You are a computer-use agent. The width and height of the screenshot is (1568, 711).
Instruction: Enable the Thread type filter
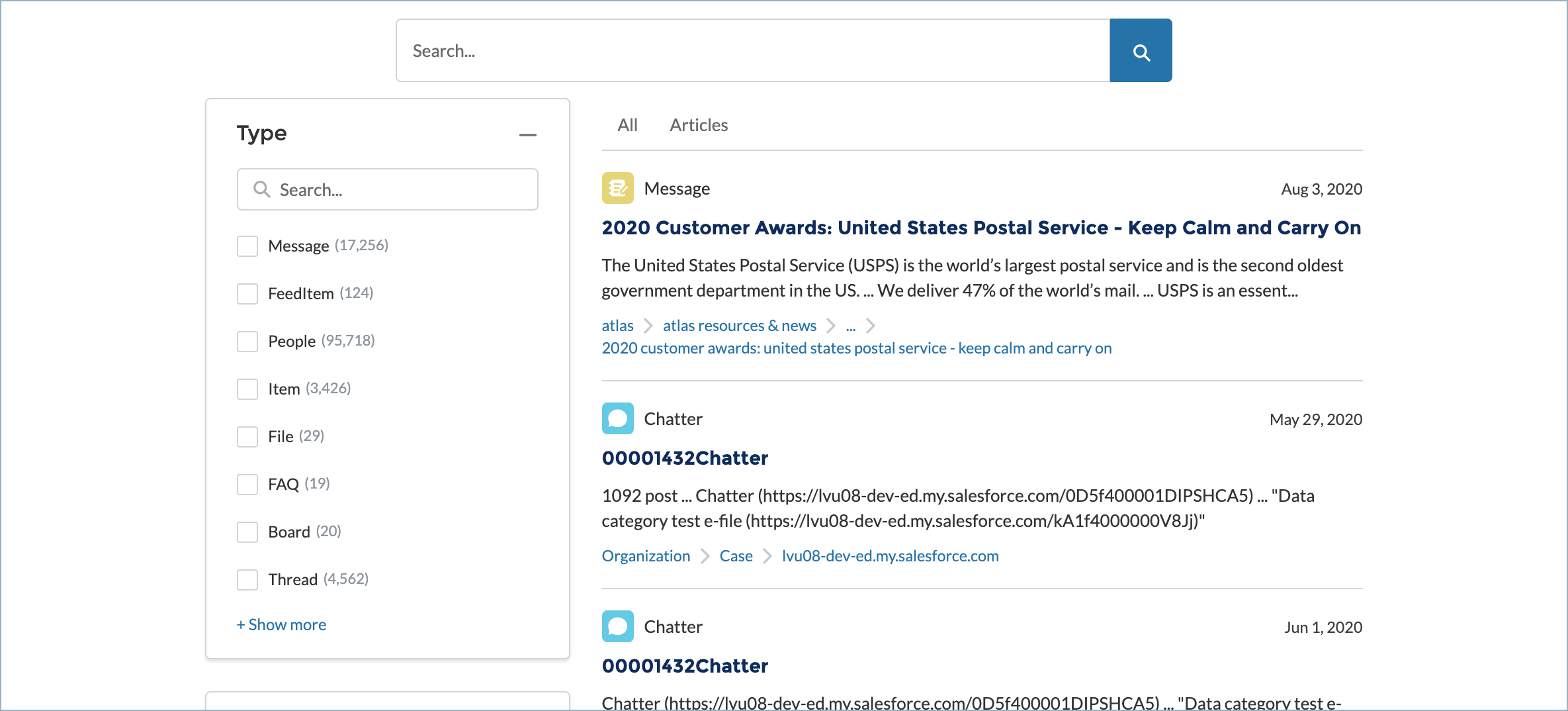(x=247, y=580)
